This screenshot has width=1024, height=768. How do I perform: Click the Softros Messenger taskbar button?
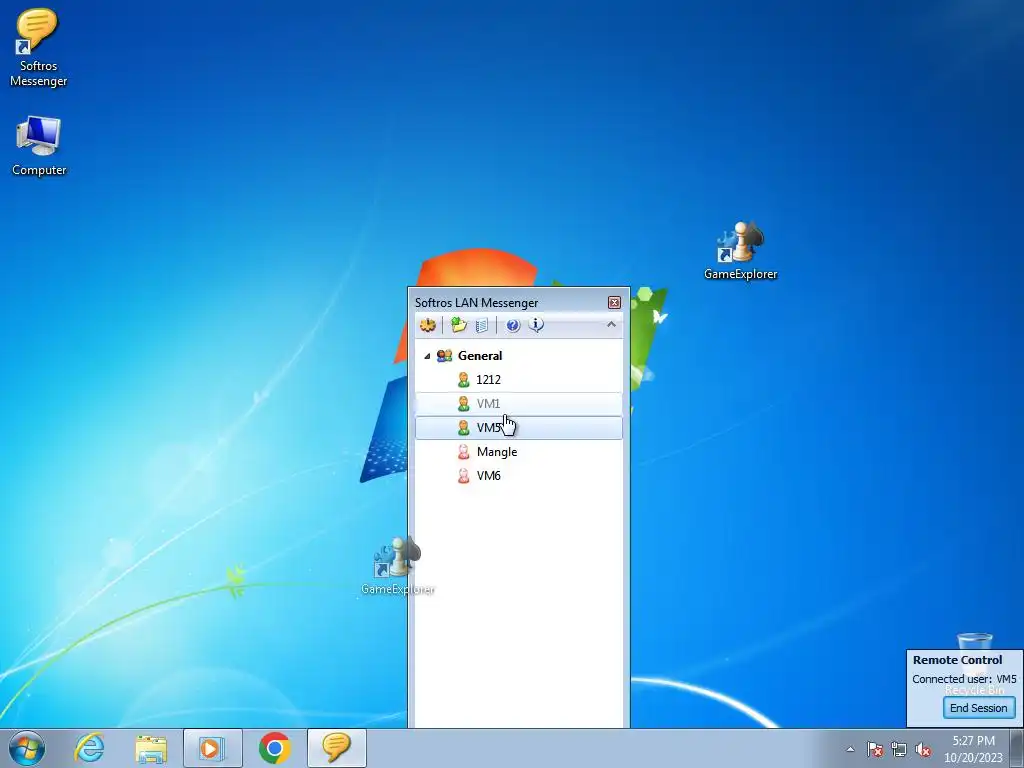pyautogui.click(x=337, y=748)
